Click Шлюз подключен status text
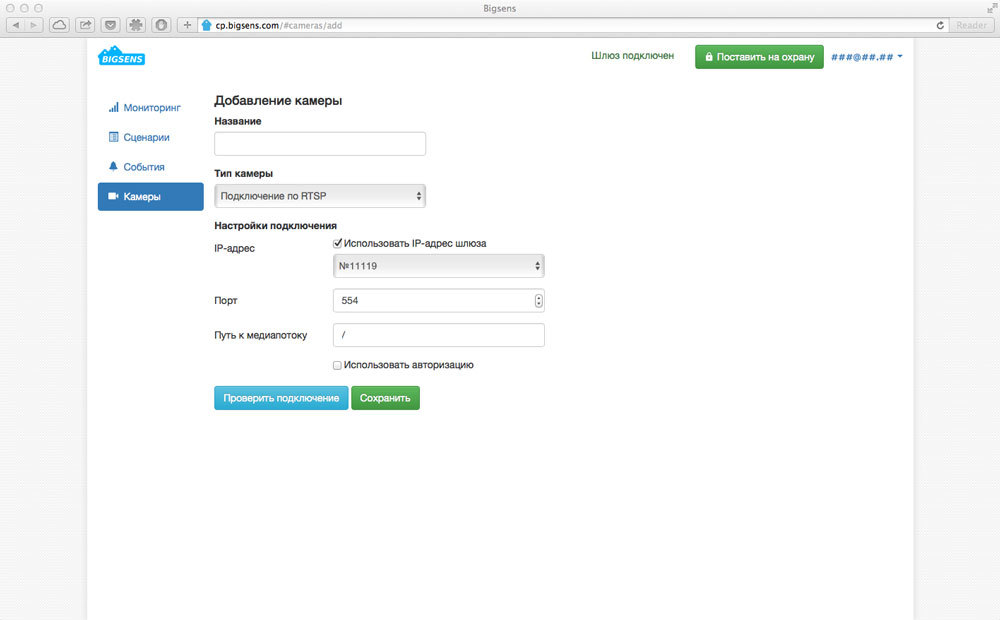This screenshot has height=620, width=1000. tap(633, 55)
